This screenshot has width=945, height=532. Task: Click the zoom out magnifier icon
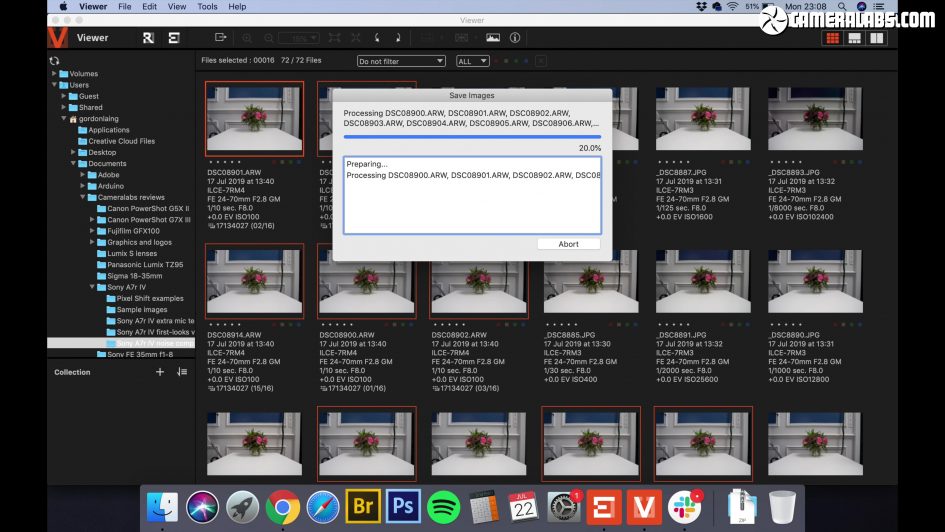[269, 38]
